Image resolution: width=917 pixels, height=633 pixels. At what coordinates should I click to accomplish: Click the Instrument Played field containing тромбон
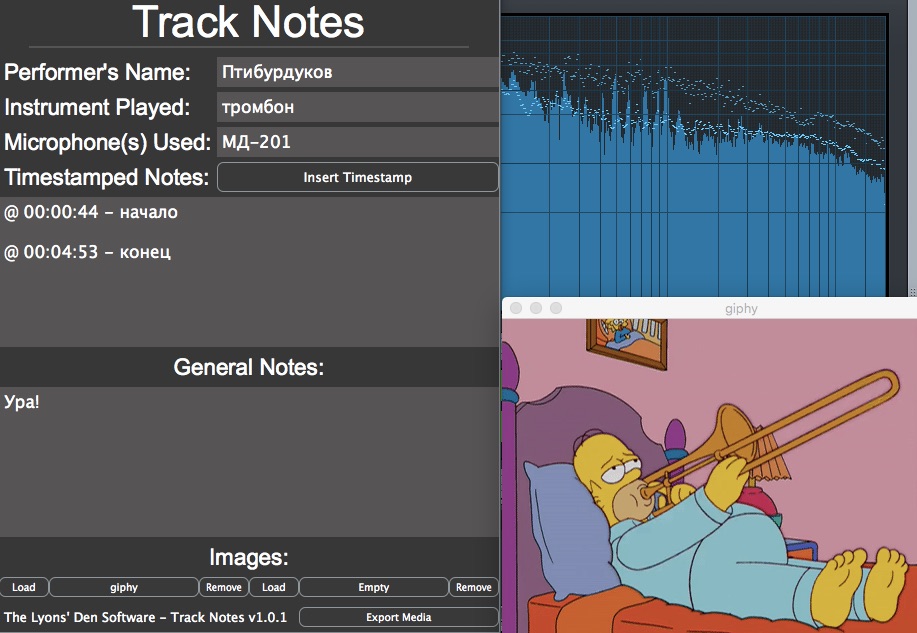click(358, 107)
